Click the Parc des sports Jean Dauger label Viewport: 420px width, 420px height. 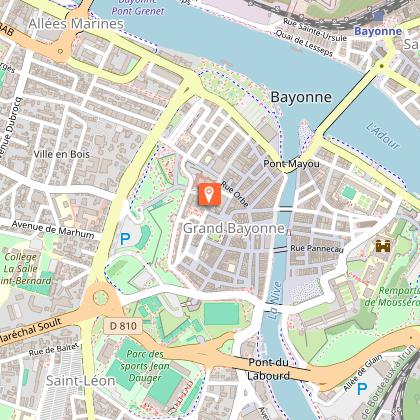[145, 366]
